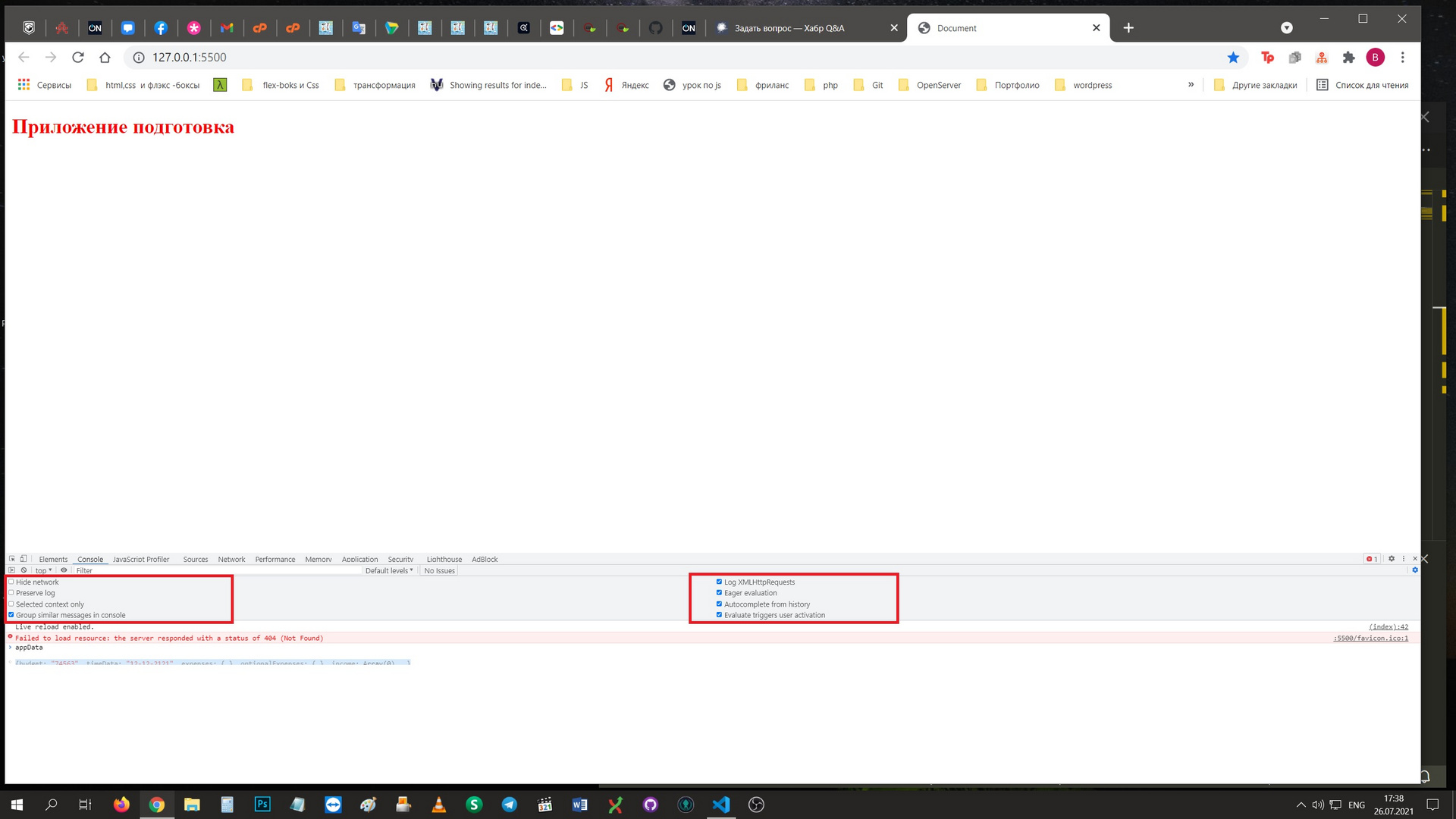Uncheck Evaluate triggers user activation
This screenshot has width=1456, height=819.
point(719,615)
